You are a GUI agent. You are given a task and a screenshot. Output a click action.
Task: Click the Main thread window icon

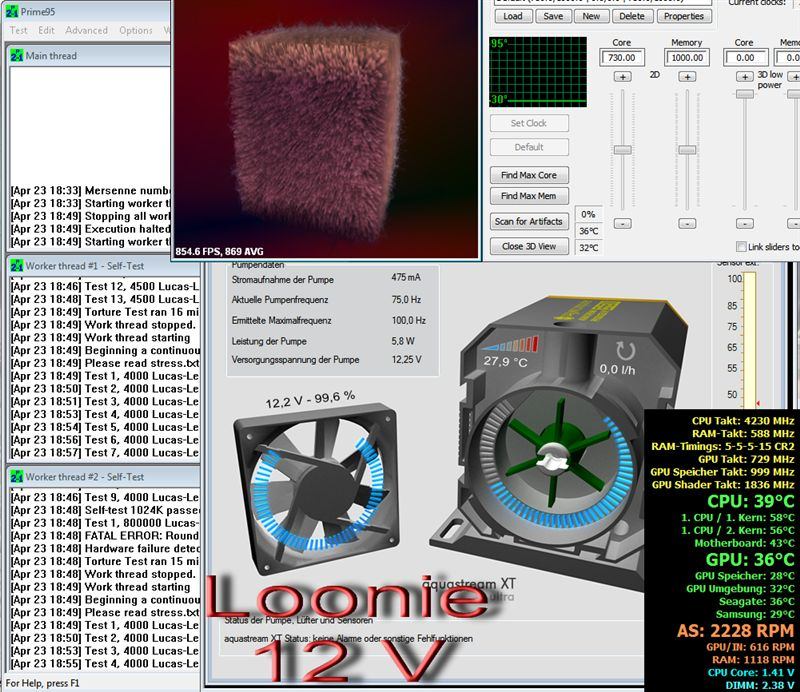point(16,56)
